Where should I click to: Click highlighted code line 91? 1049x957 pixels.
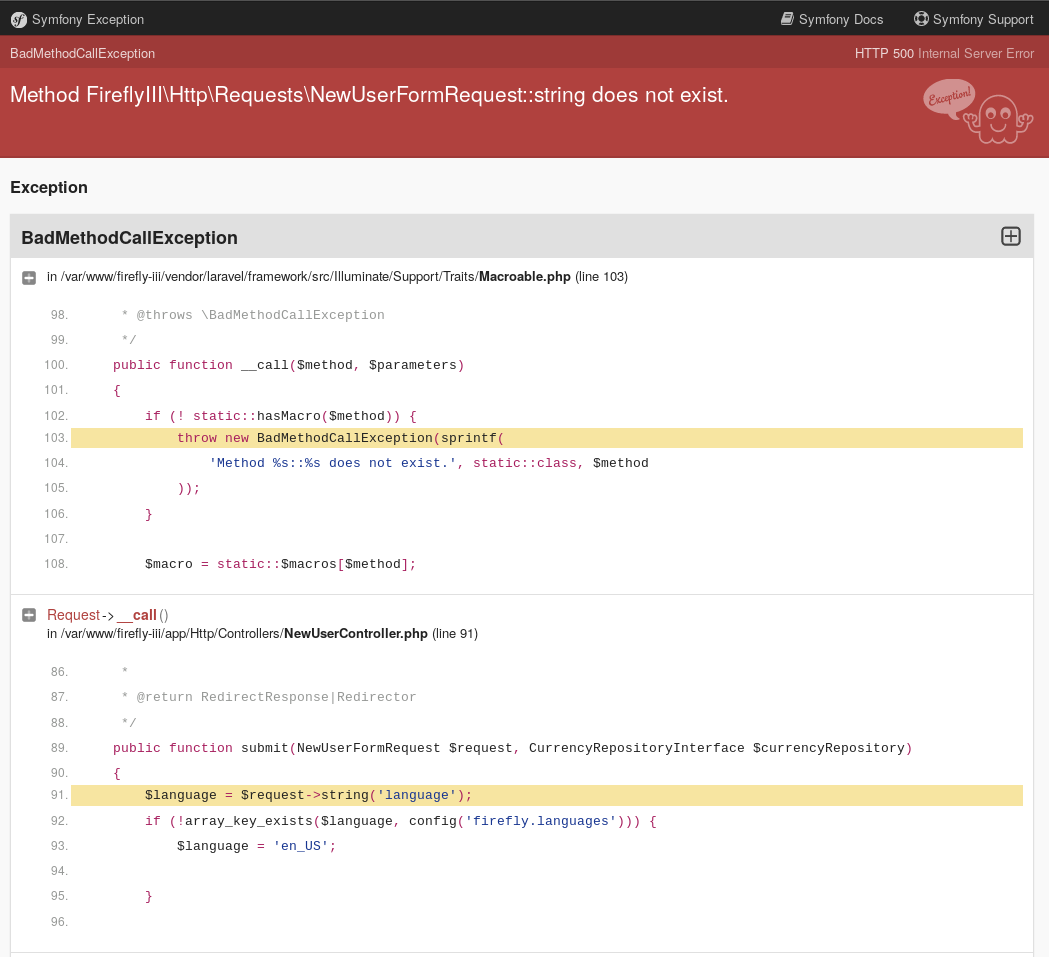pyautogui.click(x=547, y=795)
